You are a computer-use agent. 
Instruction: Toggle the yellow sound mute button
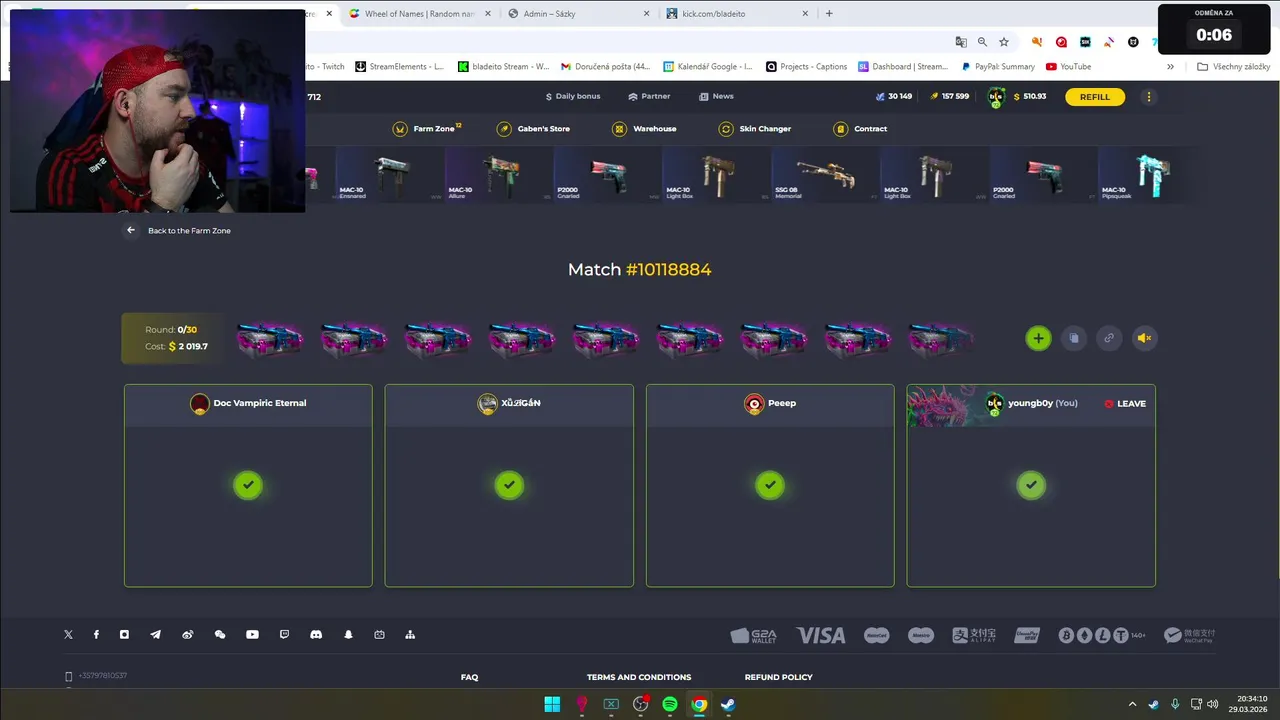coord(1145,338)
